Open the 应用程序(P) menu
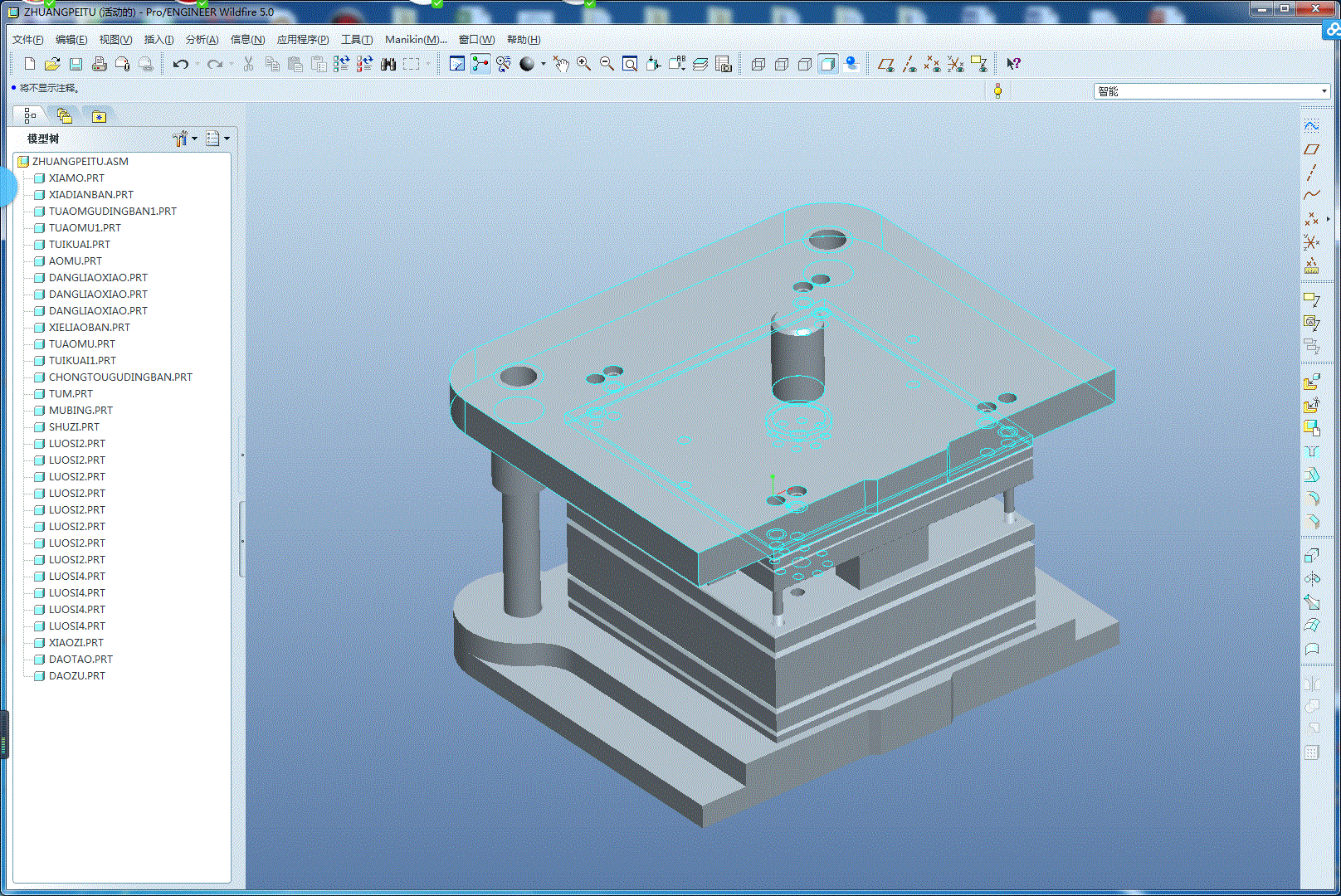Screen dimensions: 1341x896 [x=302, y=39]
